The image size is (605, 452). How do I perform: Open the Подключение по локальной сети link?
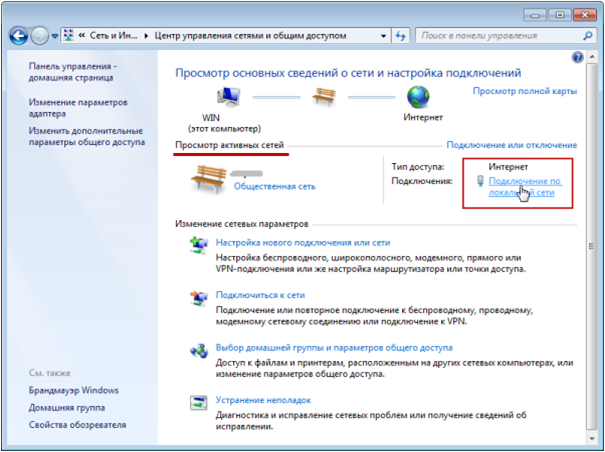pyautogui.click(x=525, y=186)
